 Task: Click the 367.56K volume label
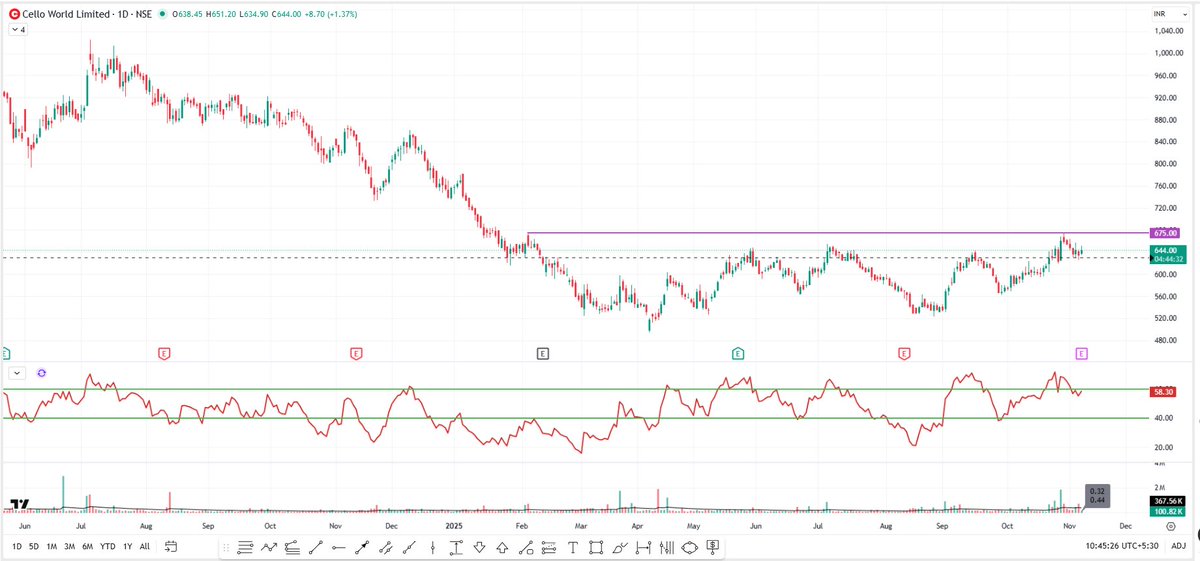[x=1167, y=502]
